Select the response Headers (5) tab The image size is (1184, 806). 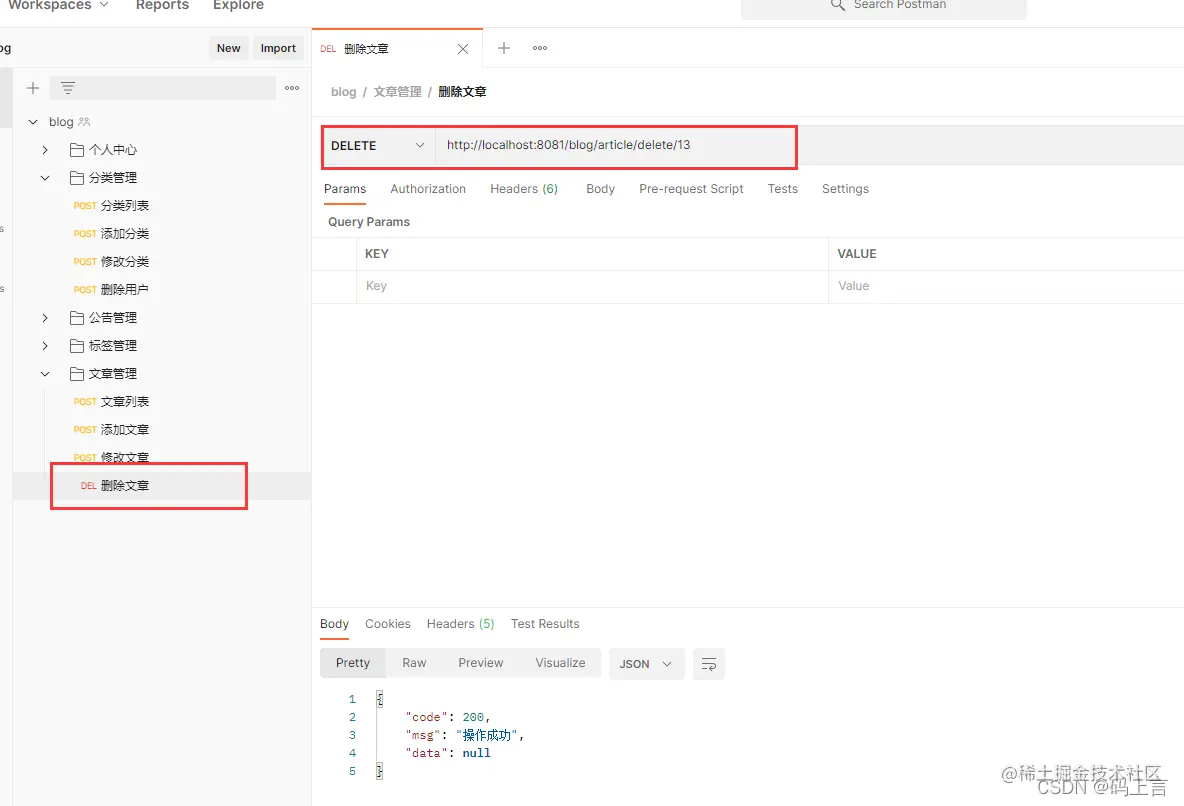click(x=461, y=624)
